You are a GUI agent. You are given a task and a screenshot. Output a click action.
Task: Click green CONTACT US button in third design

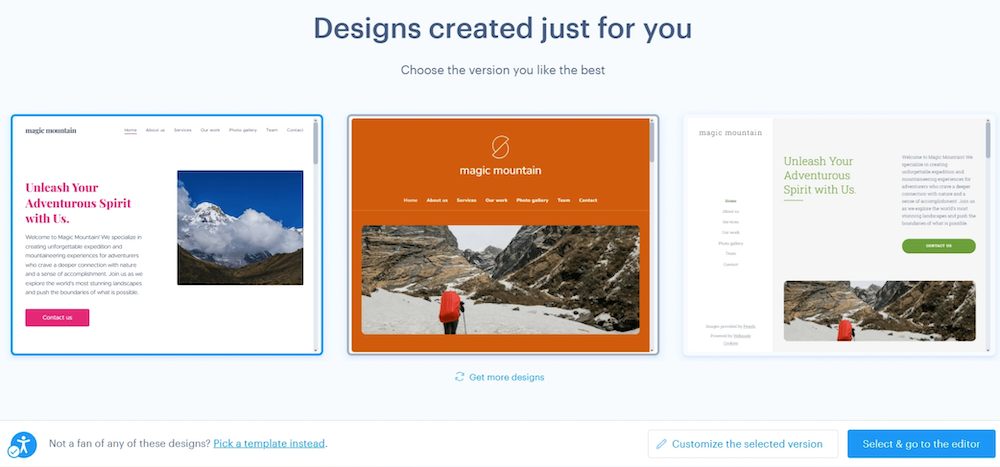click(939, 246)
